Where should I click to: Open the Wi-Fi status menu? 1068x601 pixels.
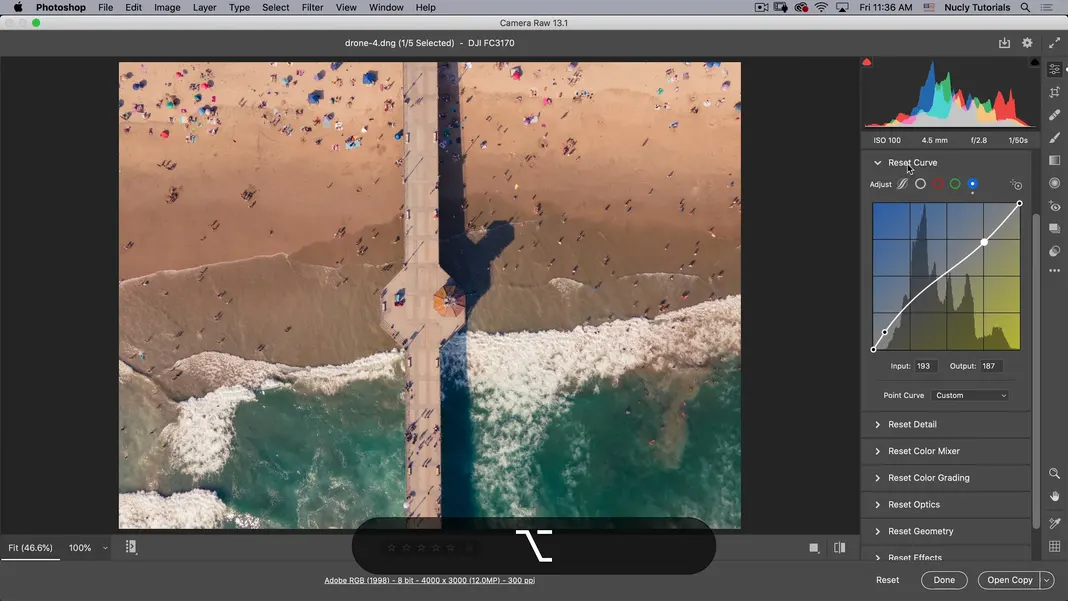point(821,7)
